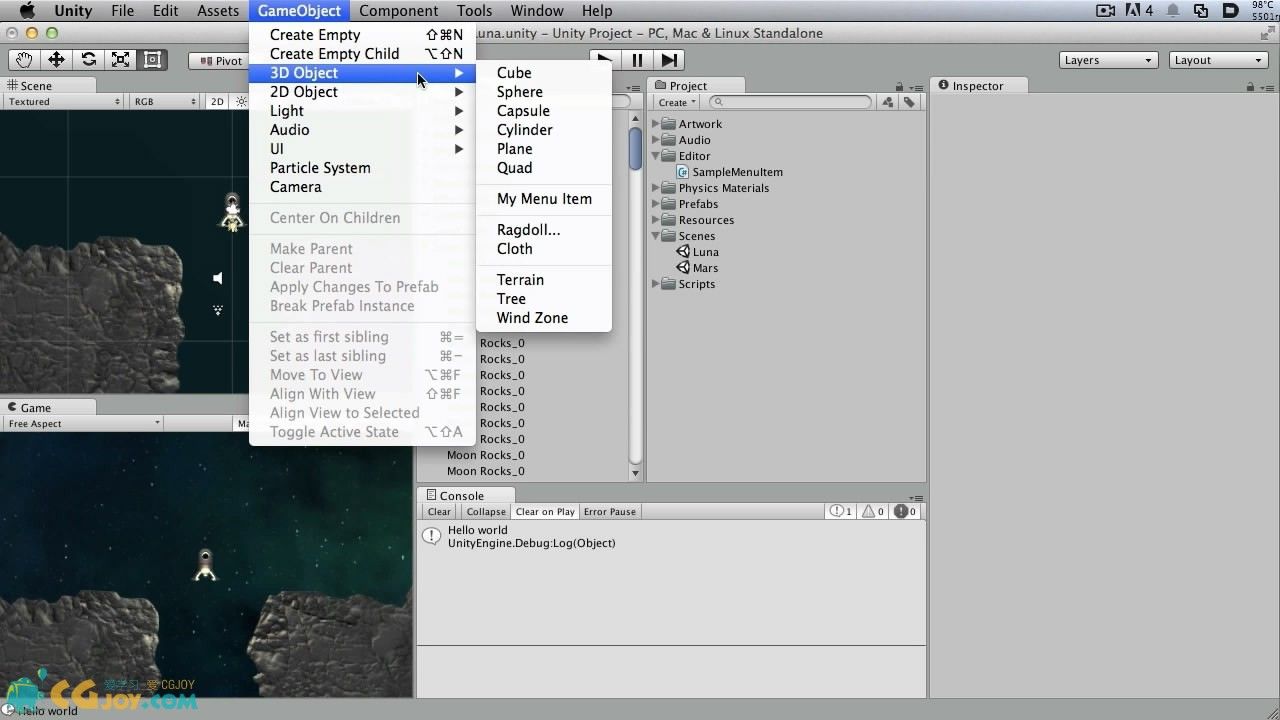Open the Component menu

398,11
